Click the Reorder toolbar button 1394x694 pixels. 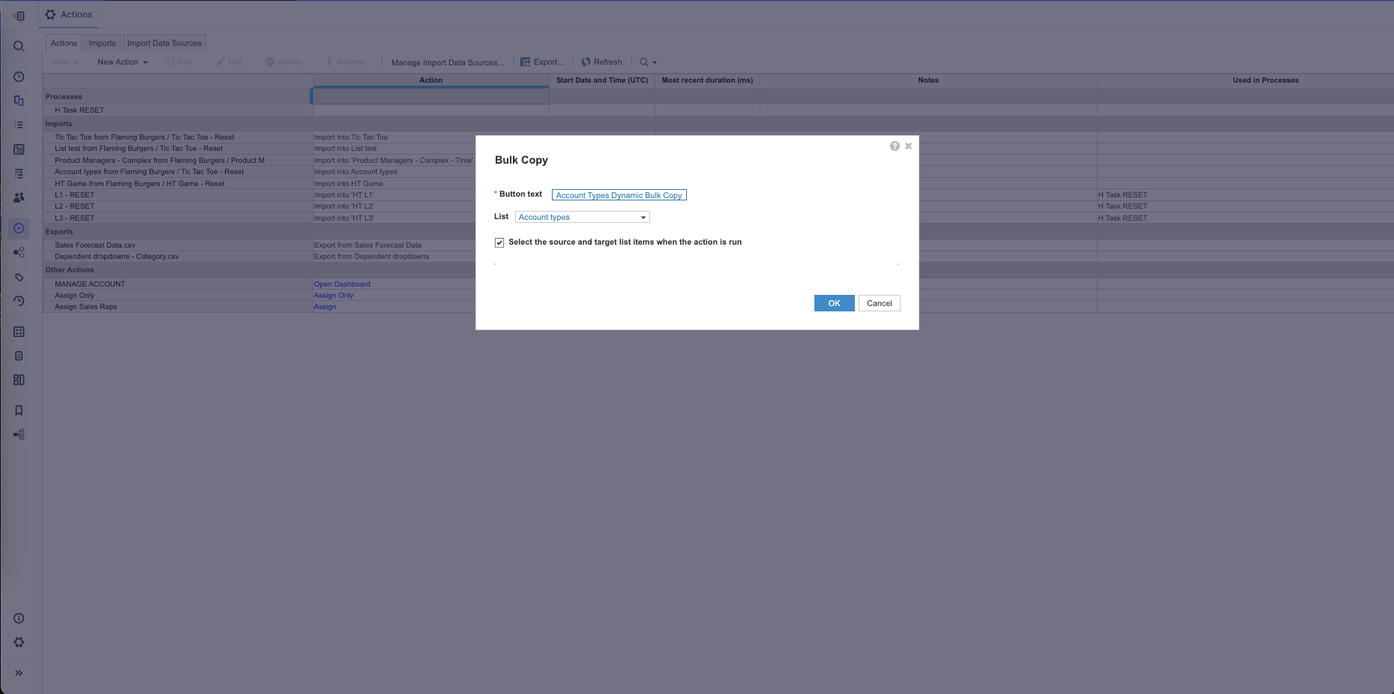pos(346,62)
